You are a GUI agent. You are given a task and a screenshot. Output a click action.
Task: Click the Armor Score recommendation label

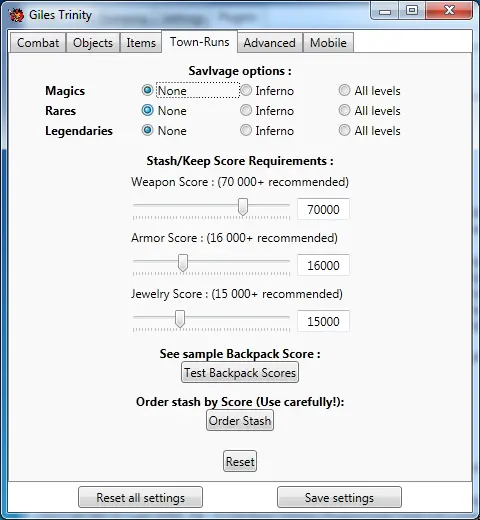234,238
